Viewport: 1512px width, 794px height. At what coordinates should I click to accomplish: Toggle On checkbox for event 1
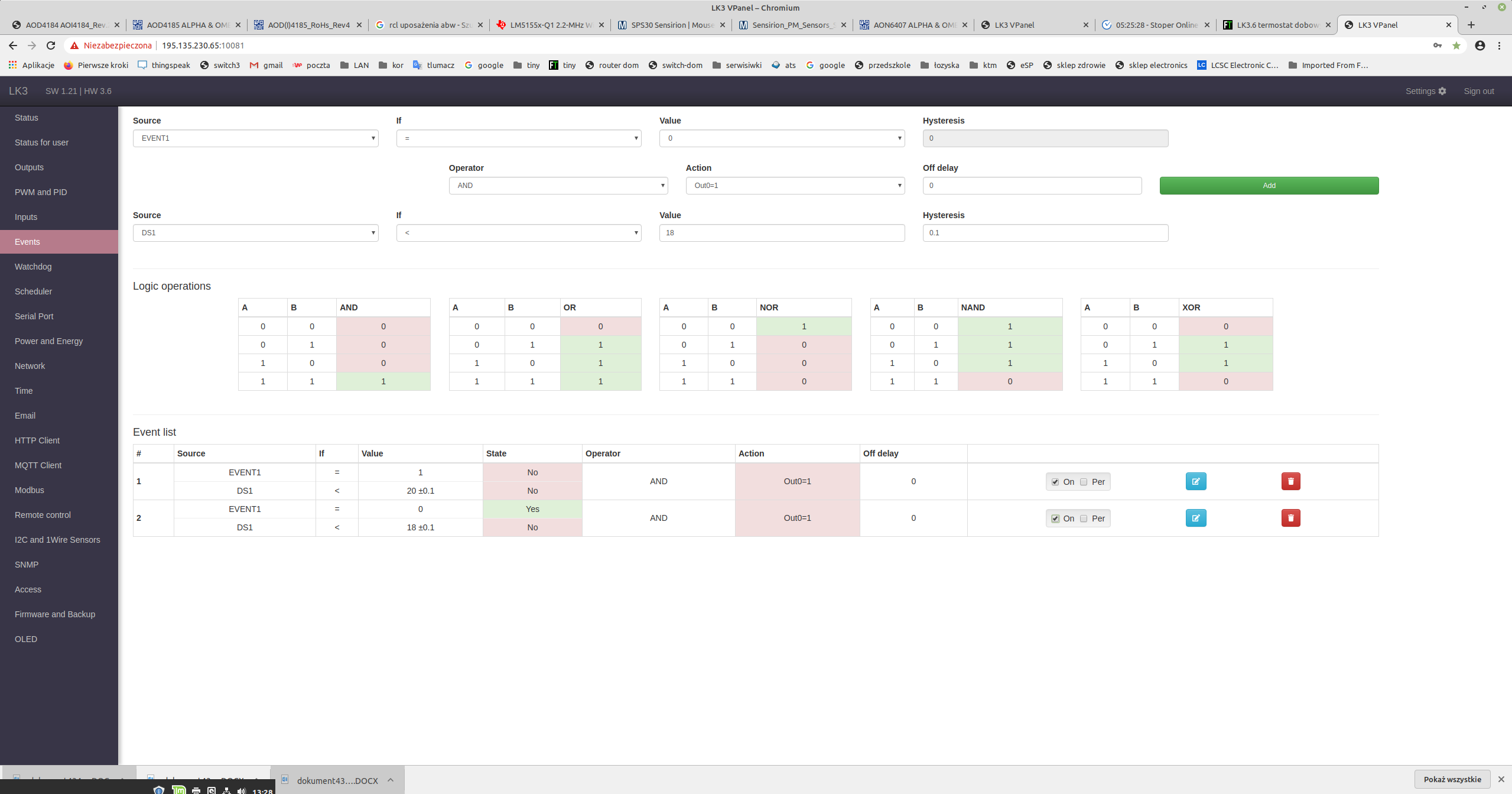coord(1055,482)
